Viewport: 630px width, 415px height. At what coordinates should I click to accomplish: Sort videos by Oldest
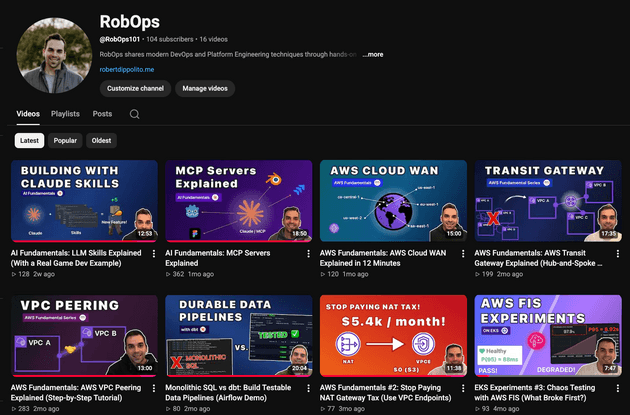(x=101, y=141)
